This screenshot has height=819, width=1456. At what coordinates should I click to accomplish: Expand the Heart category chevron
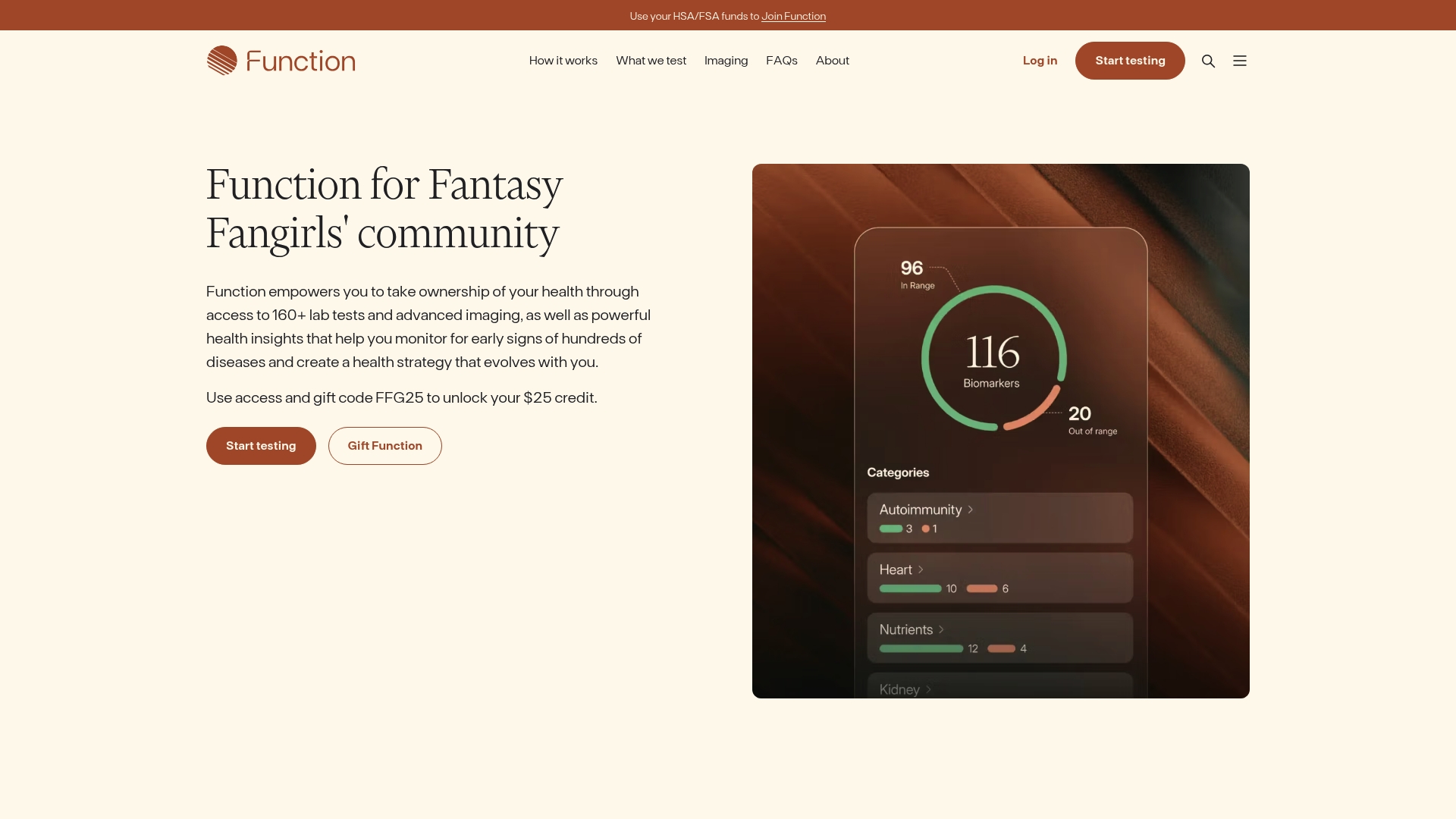(x=921, y=570)
